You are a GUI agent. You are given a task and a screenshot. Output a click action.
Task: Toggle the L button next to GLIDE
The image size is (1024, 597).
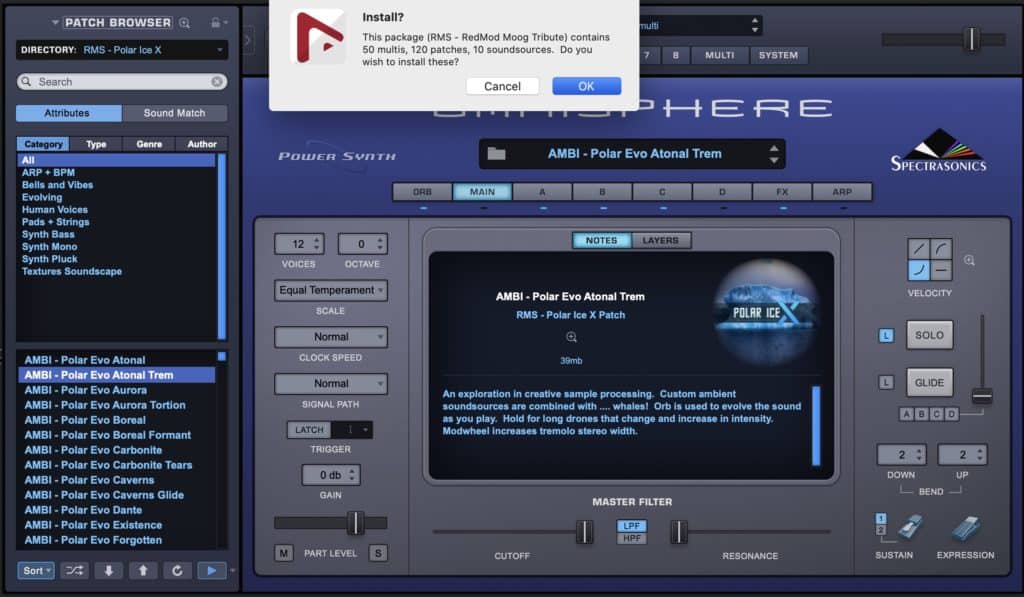pyautogui.click(x=886, y=383)
